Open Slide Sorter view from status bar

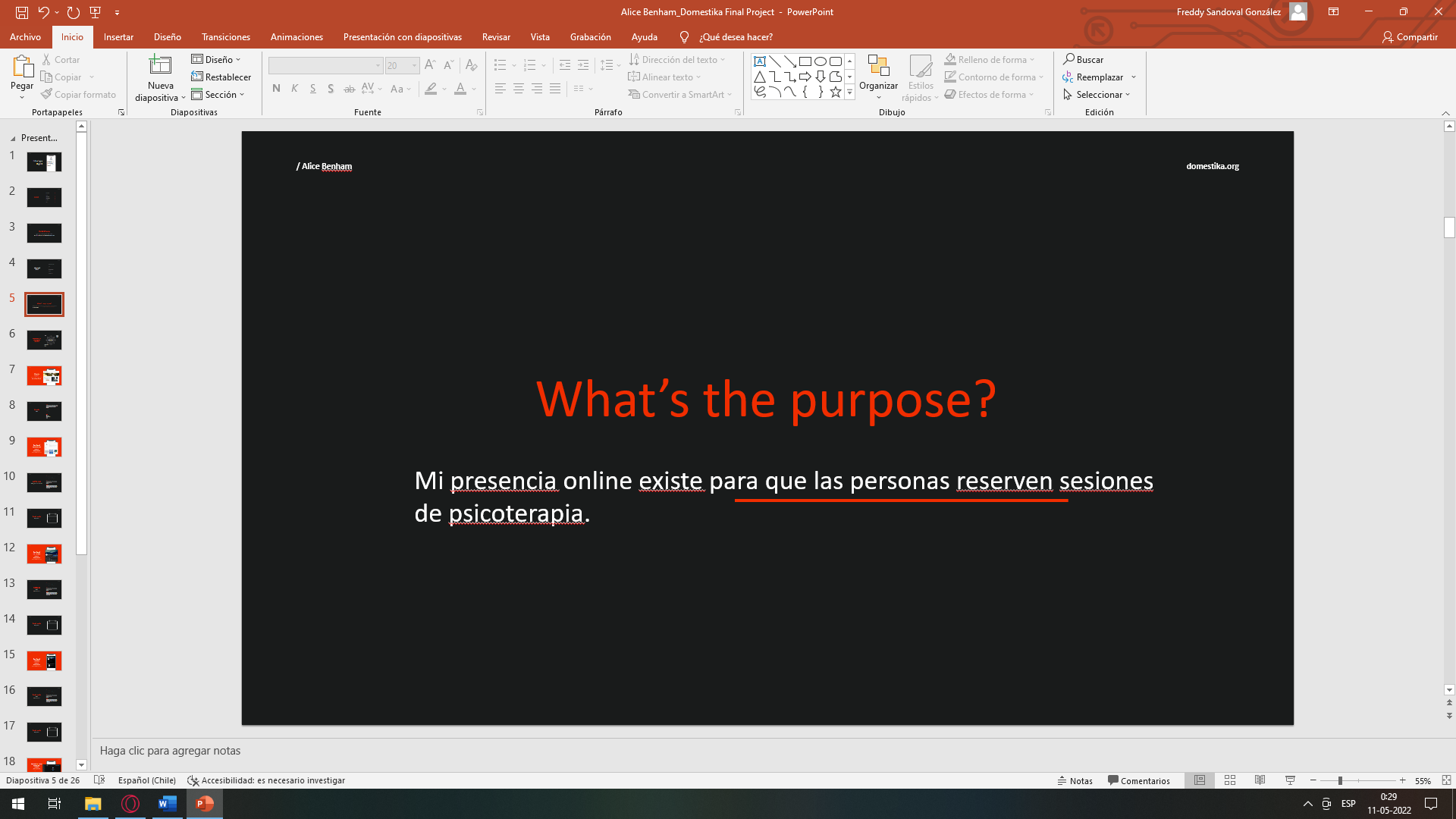[1230, 780]
